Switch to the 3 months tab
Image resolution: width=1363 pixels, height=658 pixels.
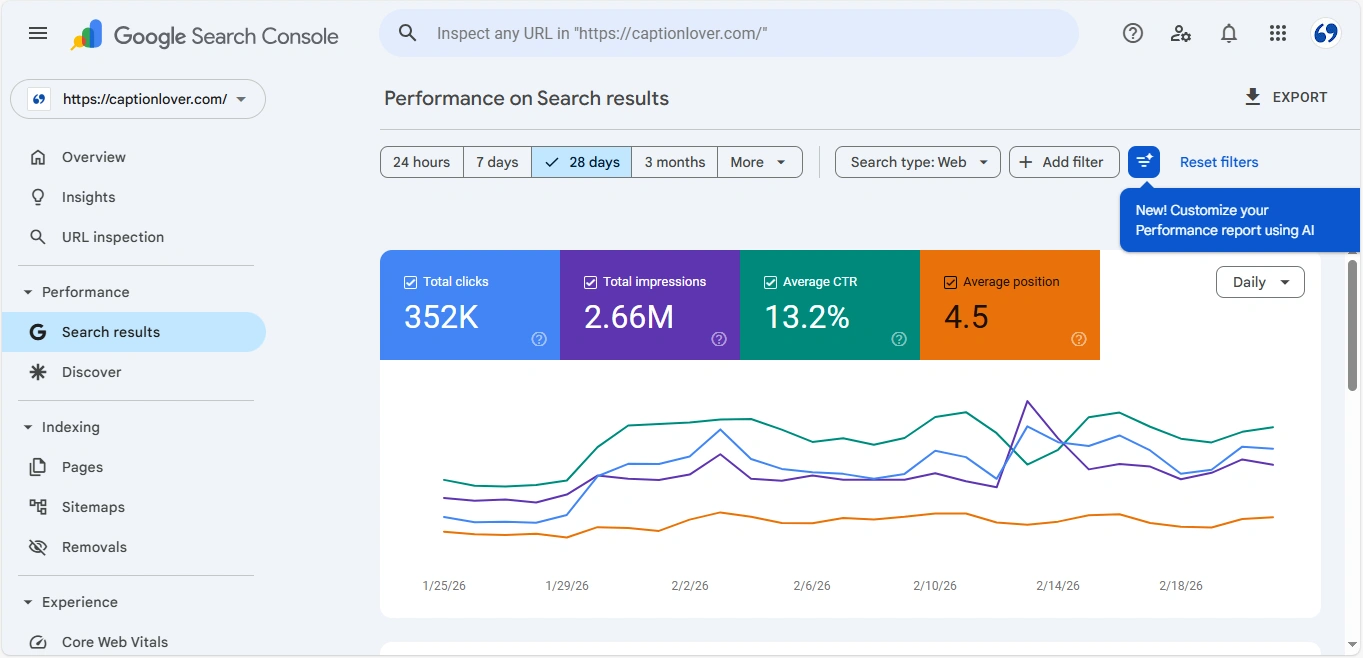pyautogui.click(x=674, y=161)
